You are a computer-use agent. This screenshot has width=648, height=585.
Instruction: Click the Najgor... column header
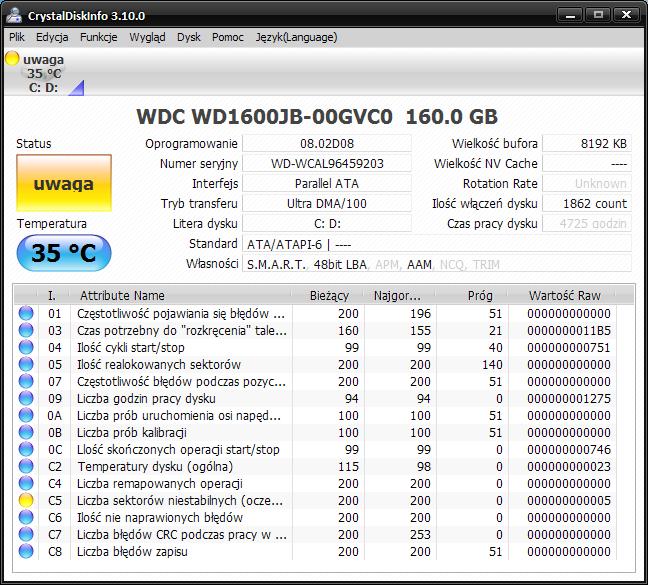[x=399, y=295]
